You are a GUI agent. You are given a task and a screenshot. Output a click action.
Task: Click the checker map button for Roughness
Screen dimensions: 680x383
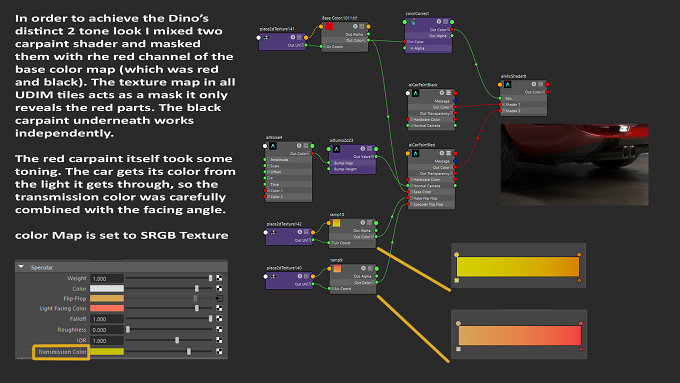tap(219, 330)
